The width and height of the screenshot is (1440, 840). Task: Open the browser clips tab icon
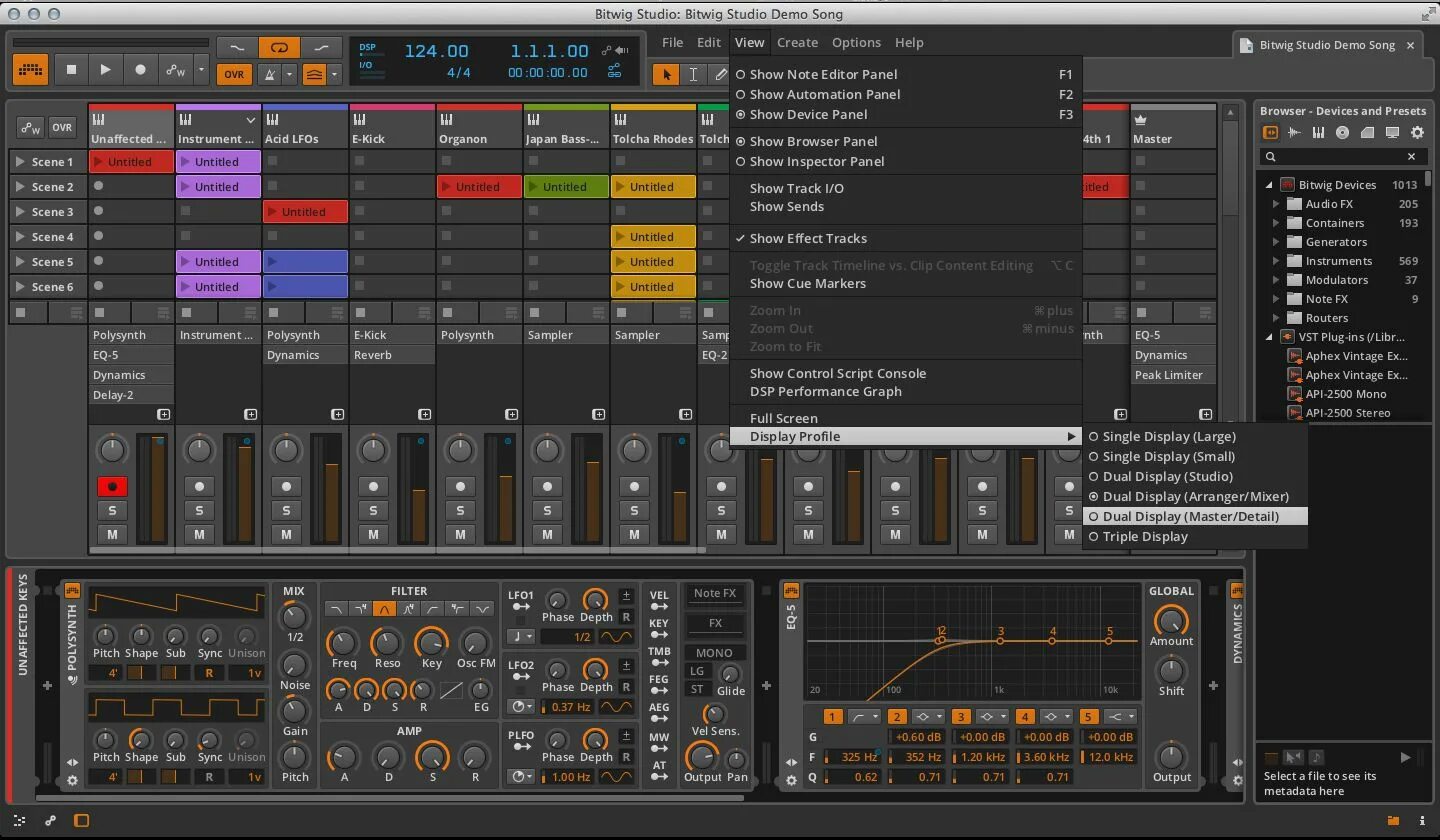click(x=1367, y=132)
